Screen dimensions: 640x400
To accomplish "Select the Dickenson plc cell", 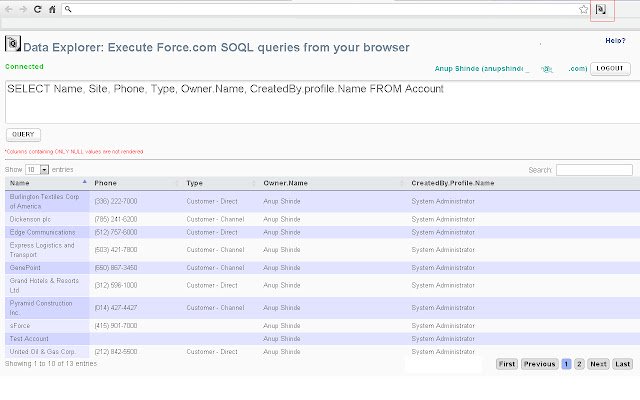I will point(47,220).
